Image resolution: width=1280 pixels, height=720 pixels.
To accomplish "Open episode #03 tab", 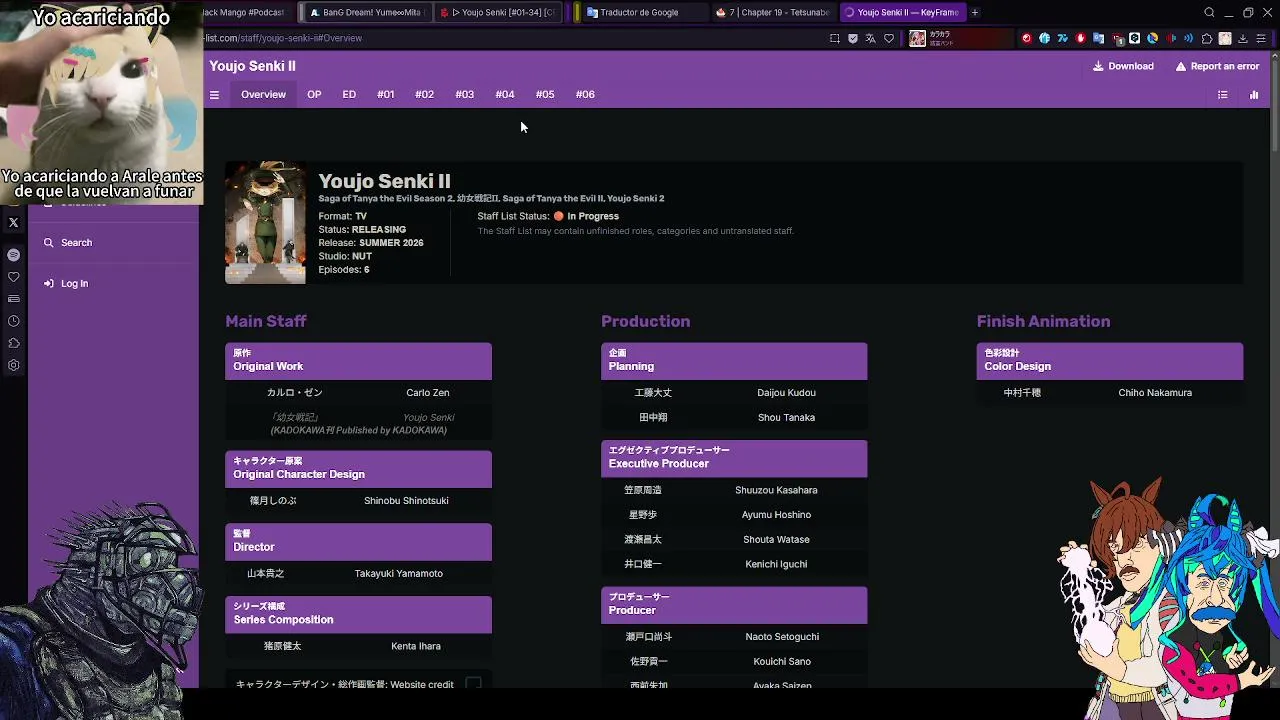I will [x=464, y=95].
